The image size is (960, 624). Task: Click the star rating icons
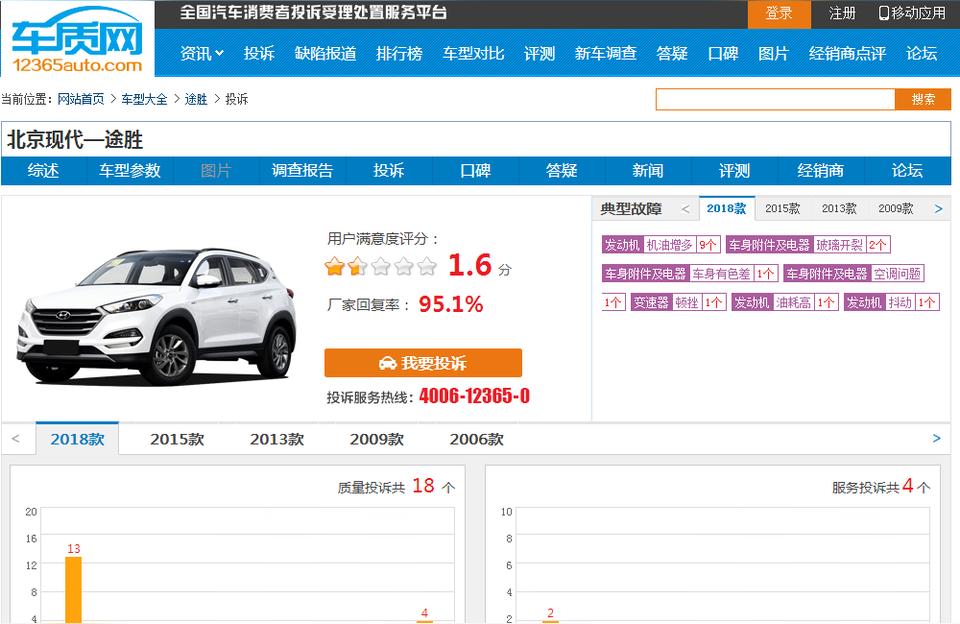click(x=380, y=266)
